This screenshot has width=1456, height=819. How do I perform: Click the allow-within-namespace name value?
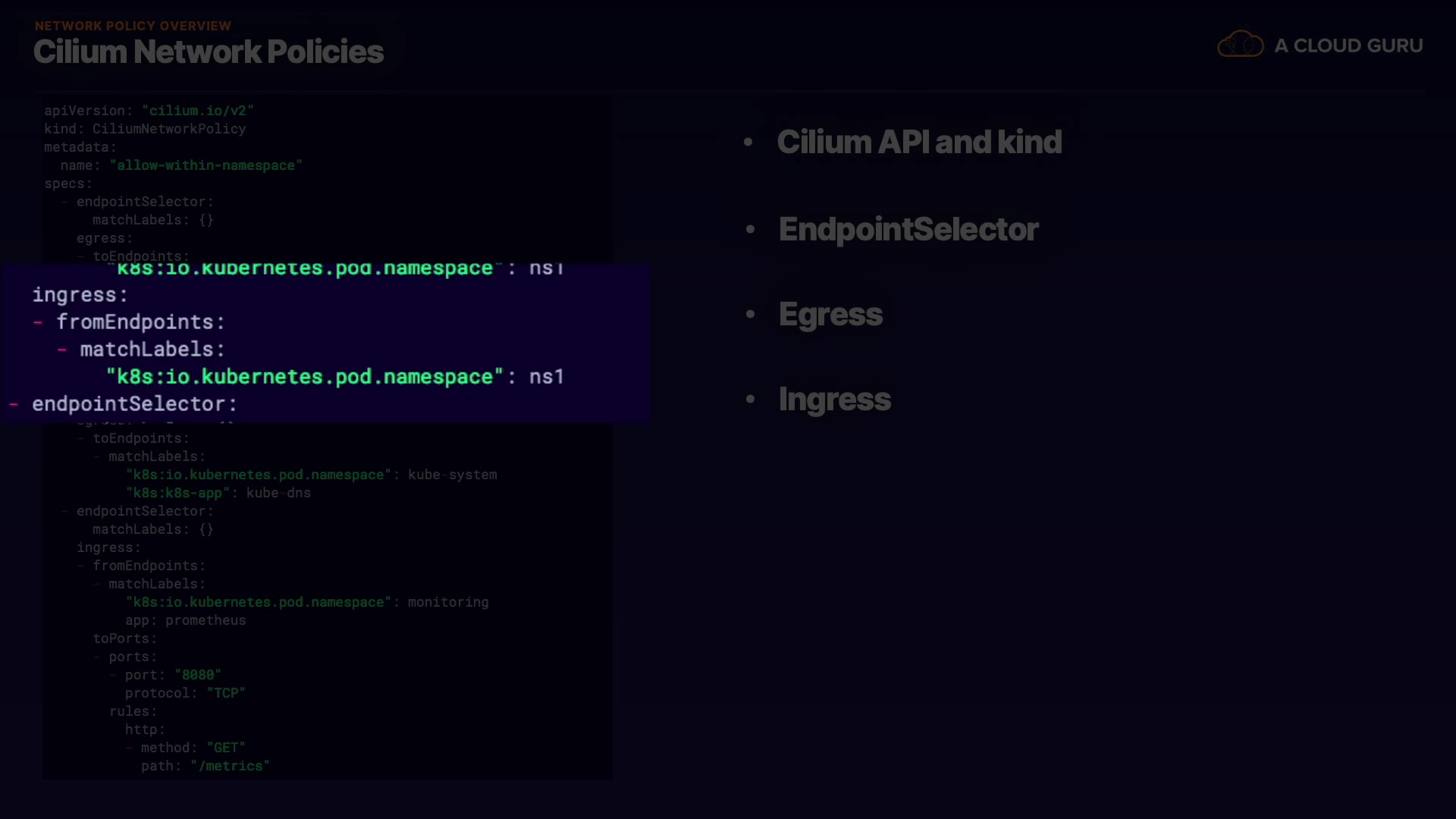click(206, 165)
